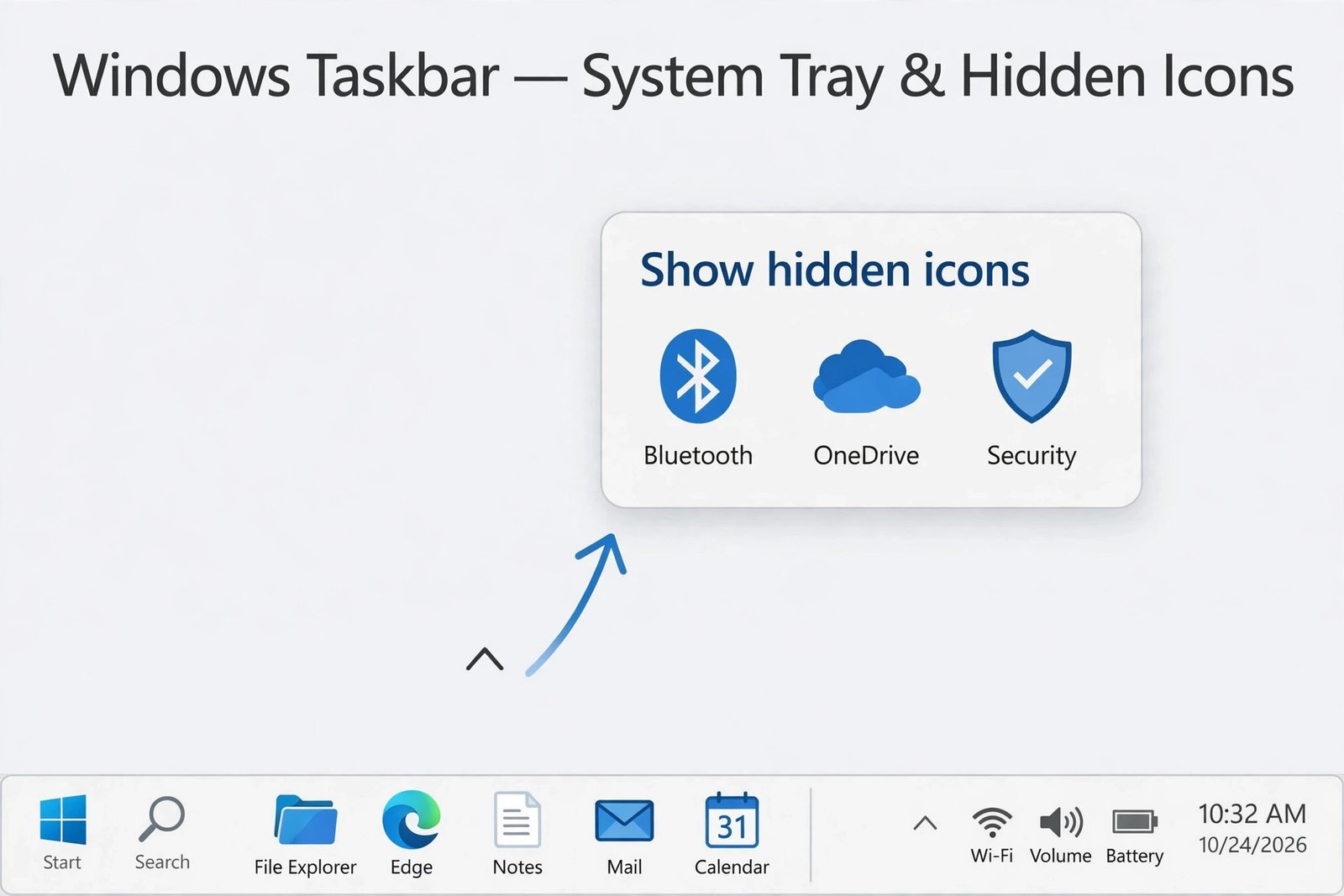Launch File Explorer from the taskbar
Viewport: 1344px width, 896px height.
coord(306,820)
